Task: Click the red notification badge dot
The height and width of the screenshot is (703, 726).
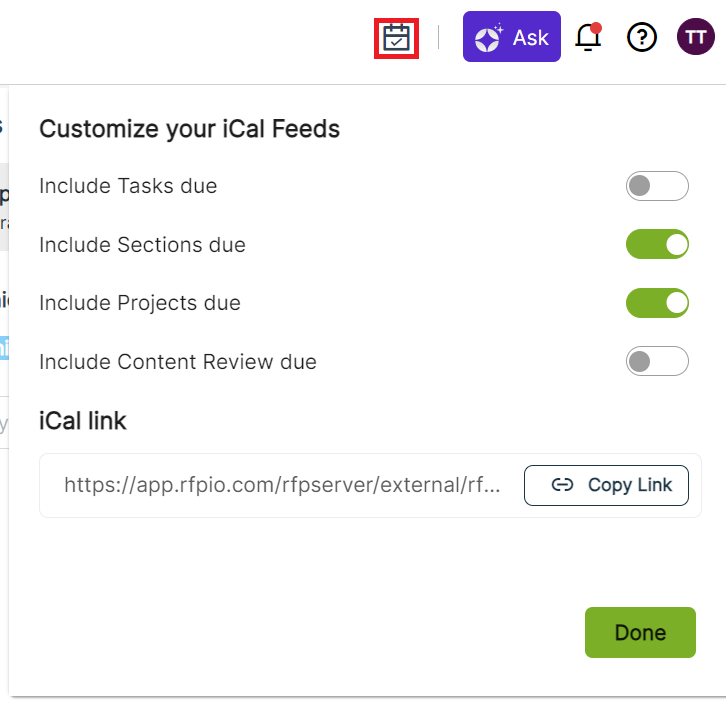Action: tap(597, 27)
